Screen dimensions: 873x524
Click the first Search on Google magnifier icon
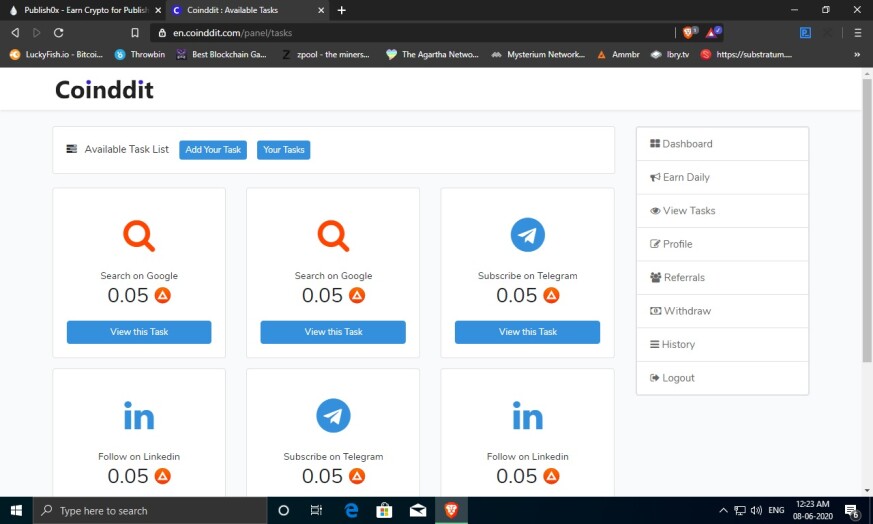[139, 236]
